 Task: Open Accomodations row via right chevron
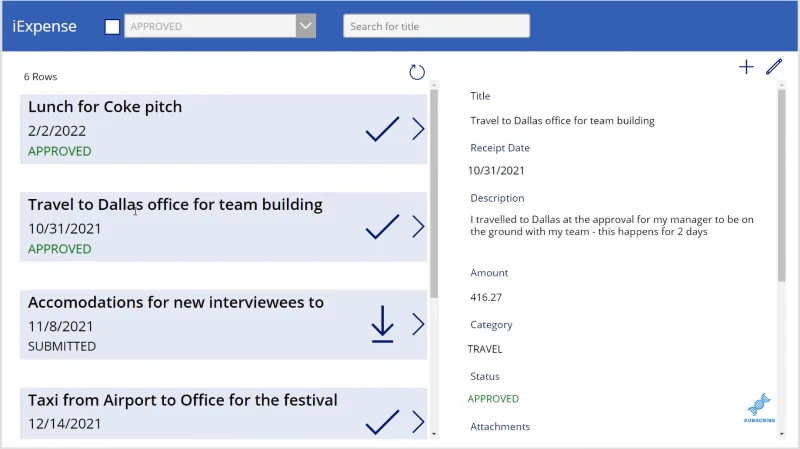pos(418,324)
